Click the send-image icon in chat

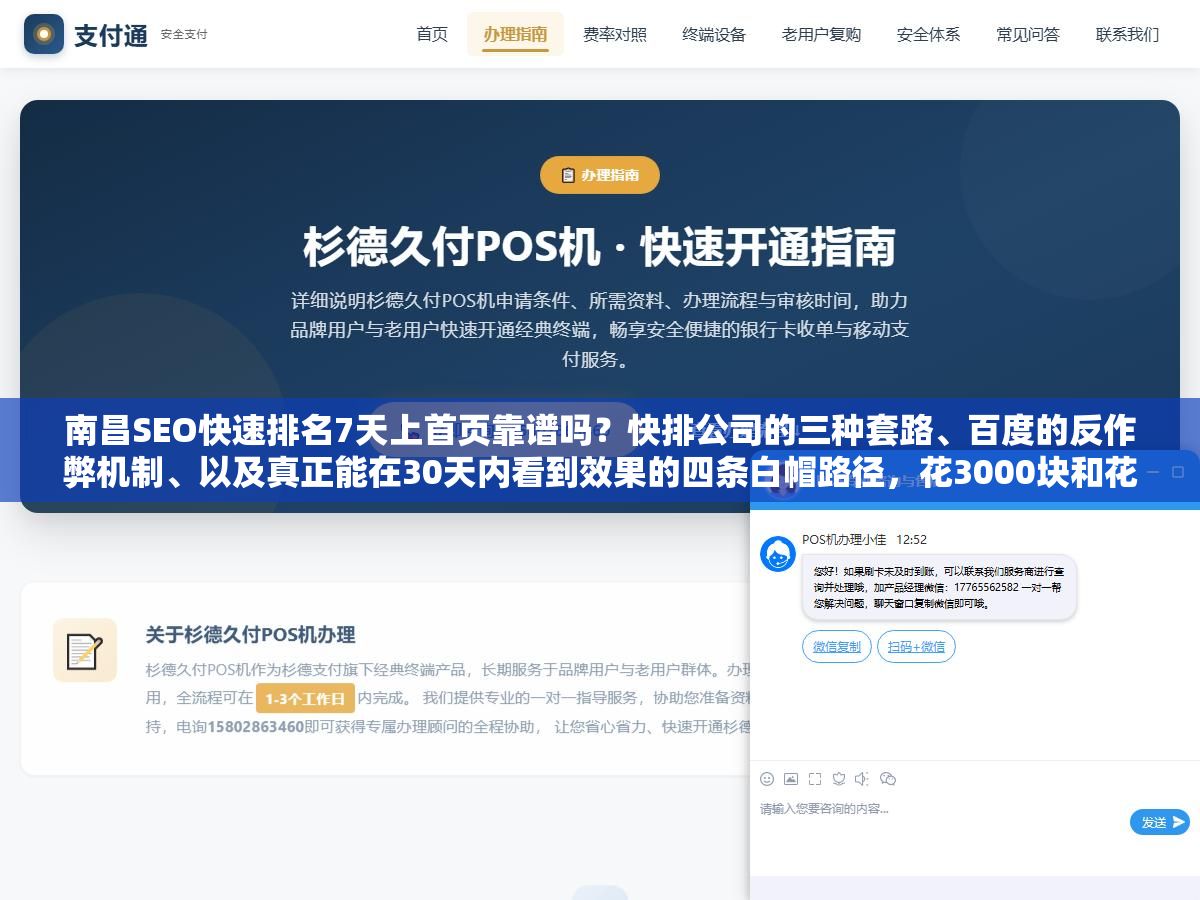(791, 779)
